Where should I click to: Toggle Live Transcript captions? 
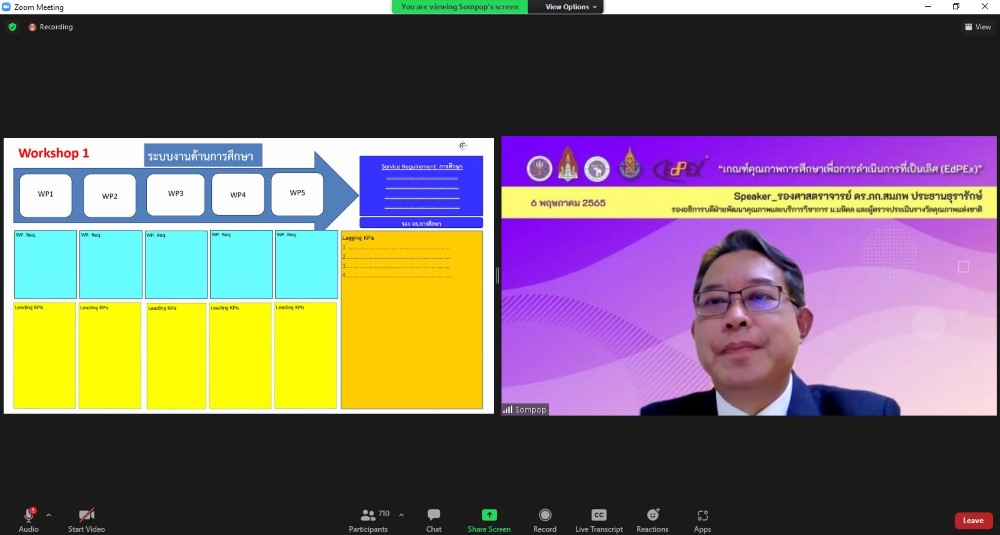click(x=598, y=519)
